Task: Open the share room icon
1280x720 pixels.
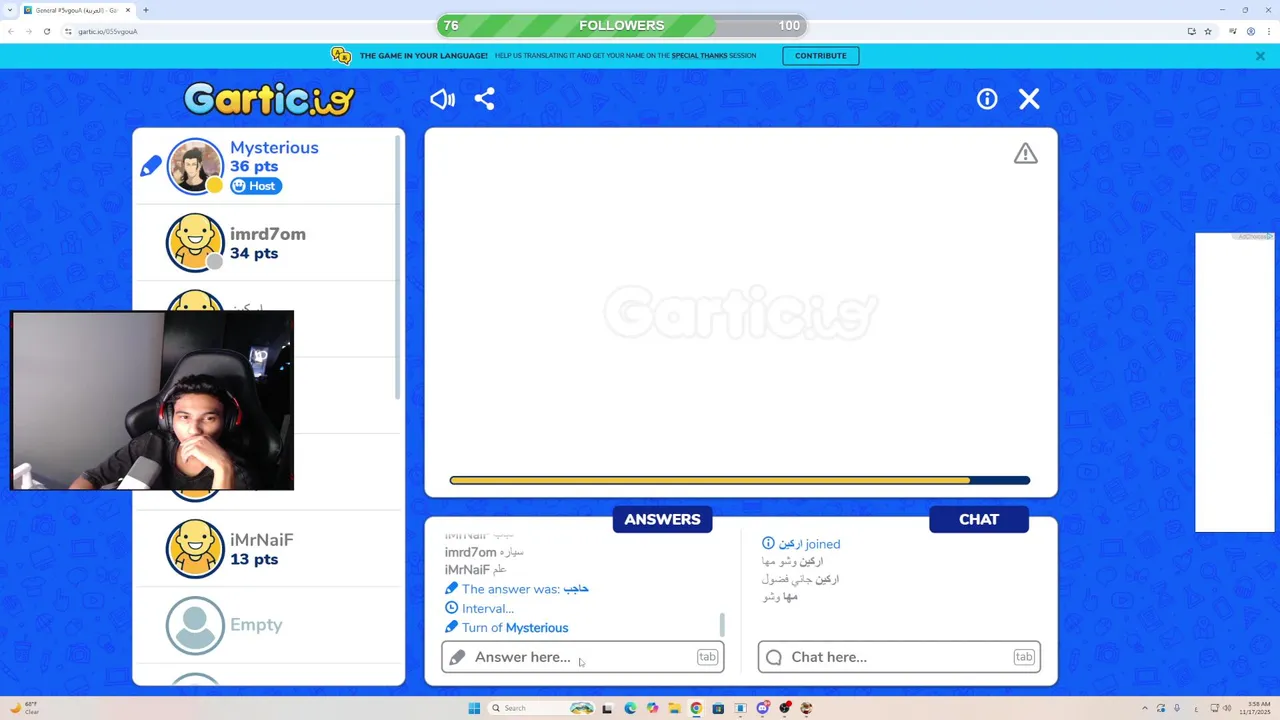Action: (485, 99)
